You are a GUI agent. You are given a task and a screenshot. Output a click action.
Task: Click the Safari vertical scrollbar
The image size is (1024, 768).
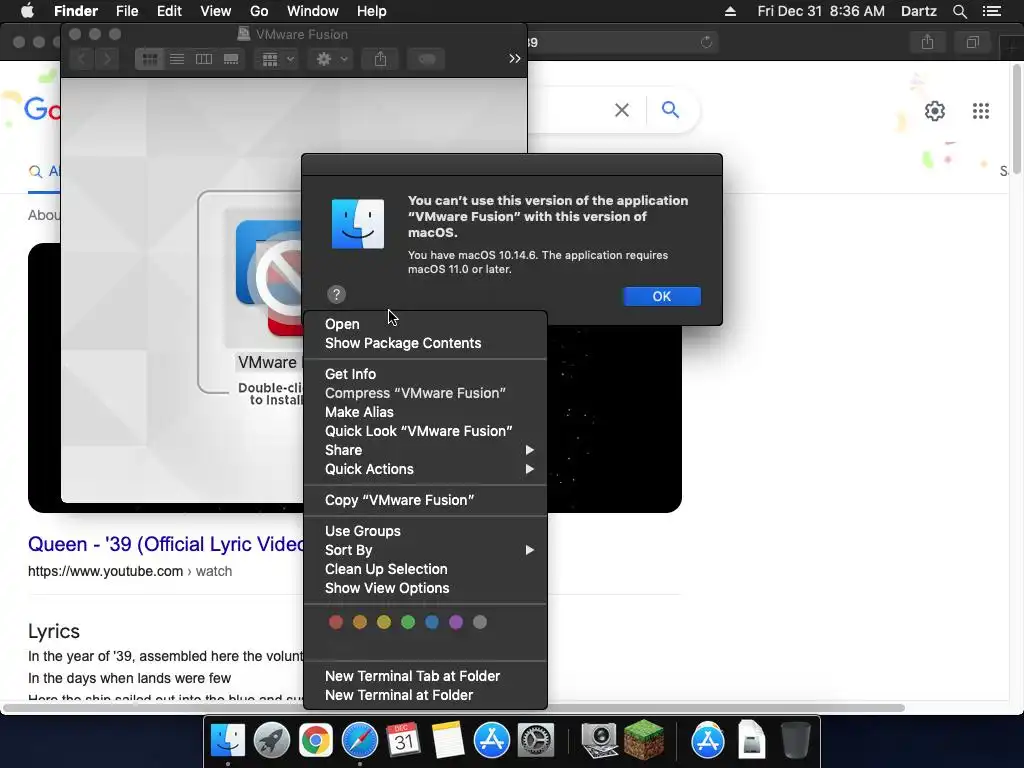coord(1017,118)
